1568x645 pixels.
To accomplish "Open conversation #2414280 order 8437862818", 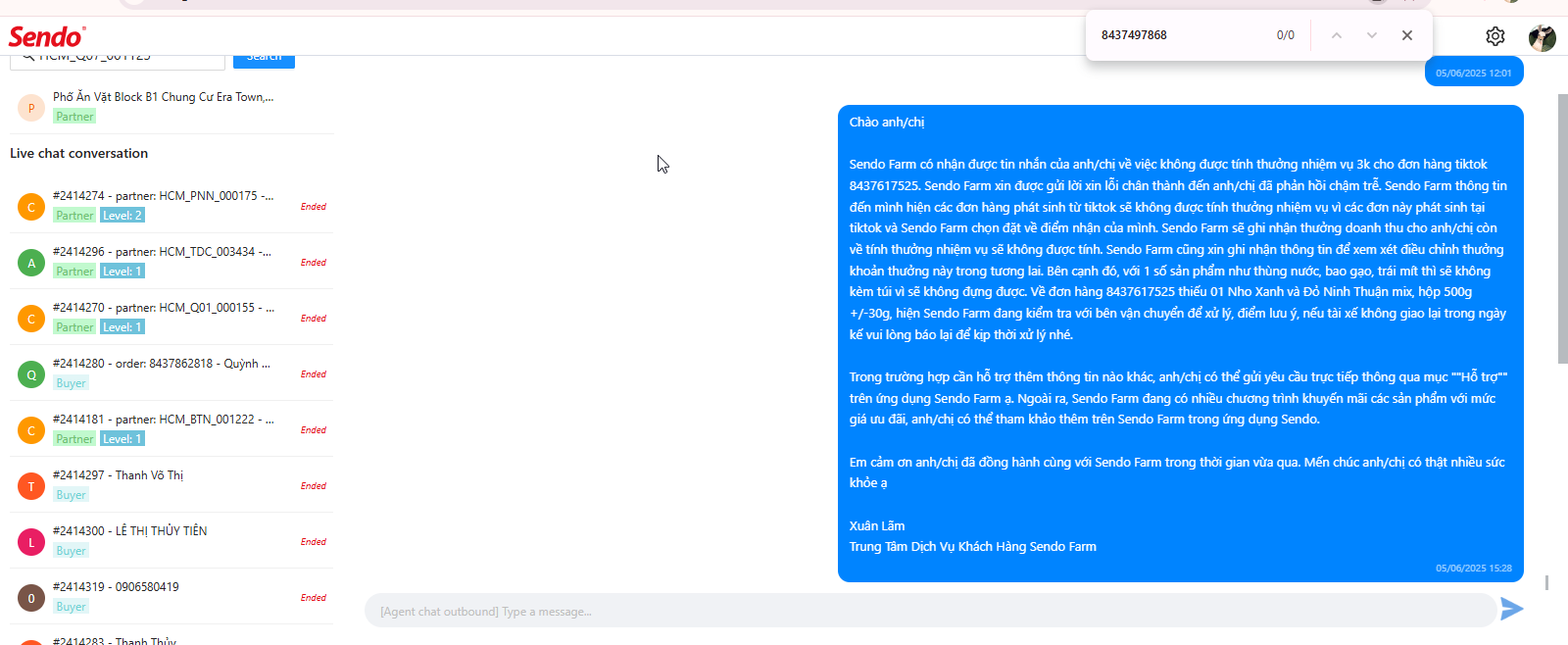I will [x=171, y=373].
